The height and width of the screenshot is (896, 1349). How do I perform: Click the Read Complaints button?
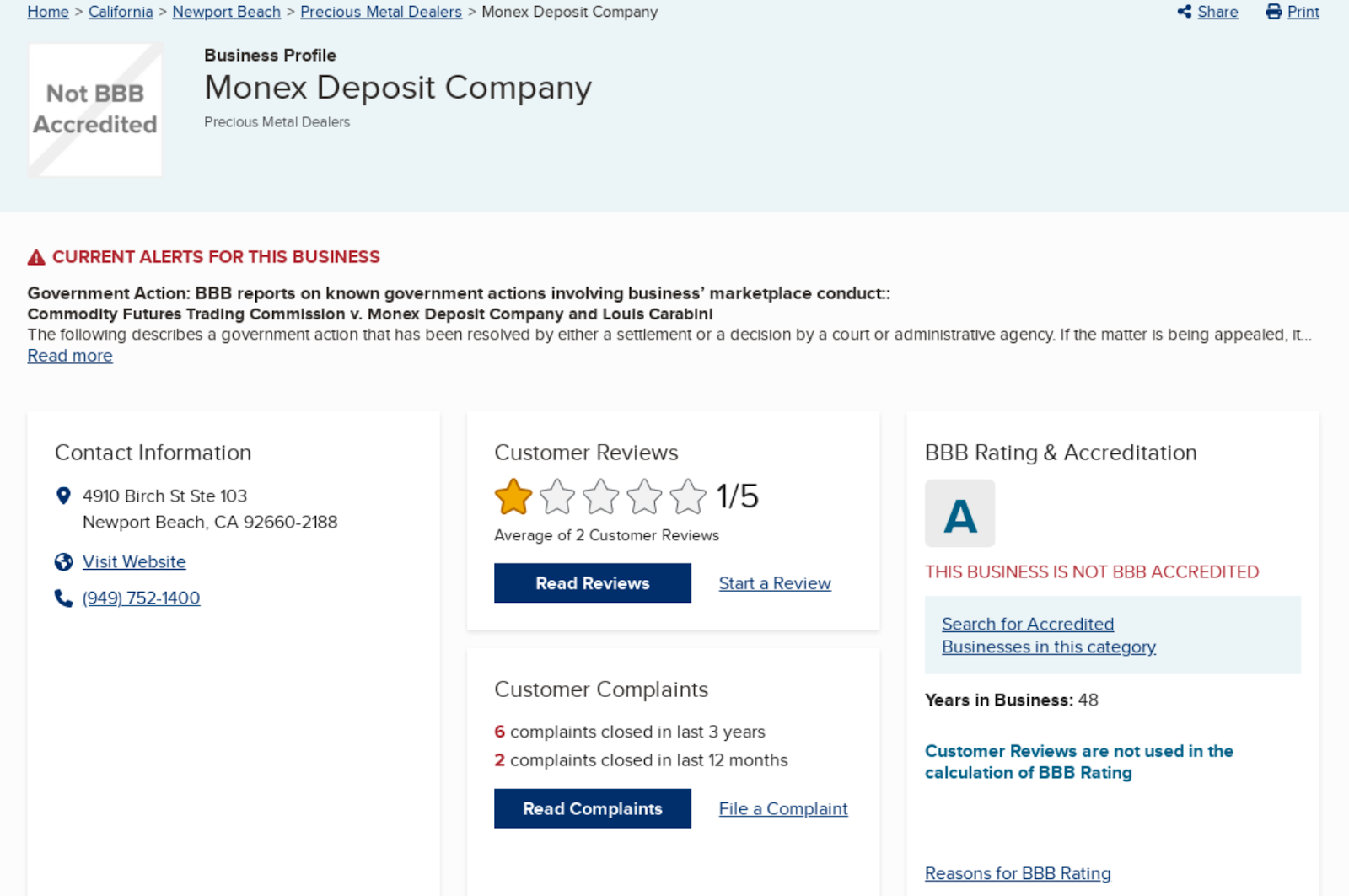(593, 808)
